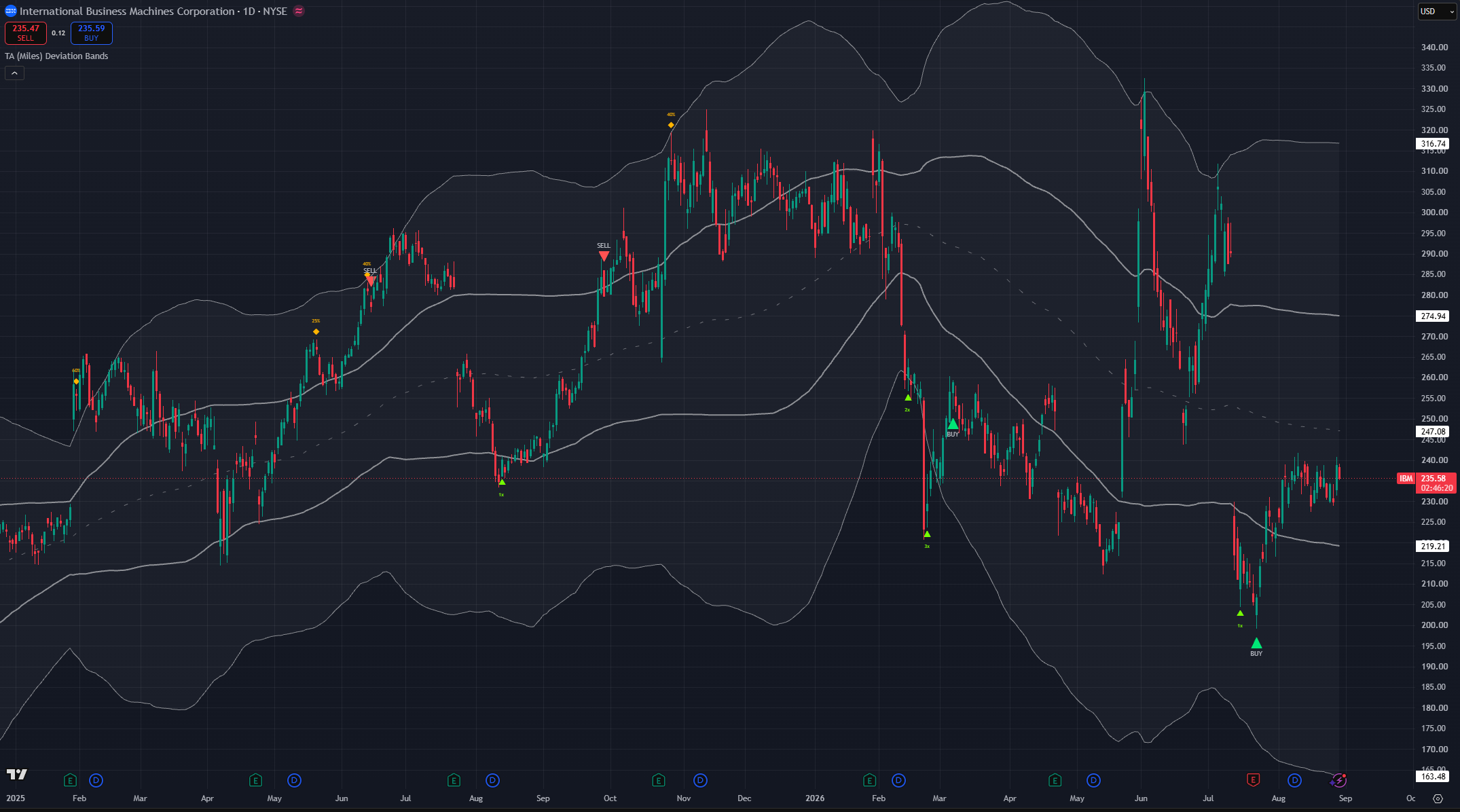
Task: Click dividend D marker beside the lightning icon
Action: pos(1295,780)
